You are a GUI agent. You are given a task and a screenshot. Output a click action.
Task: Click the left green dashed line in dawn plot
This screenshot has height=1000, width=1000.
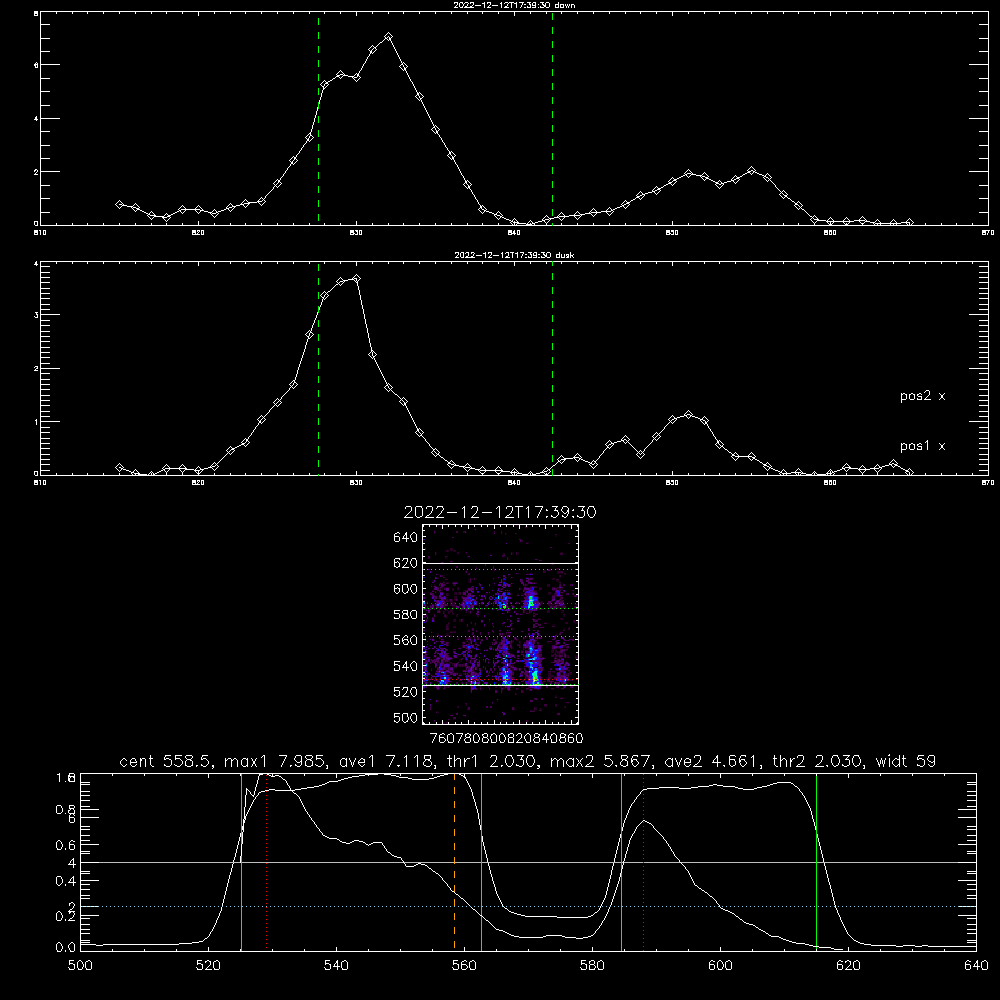318,118
